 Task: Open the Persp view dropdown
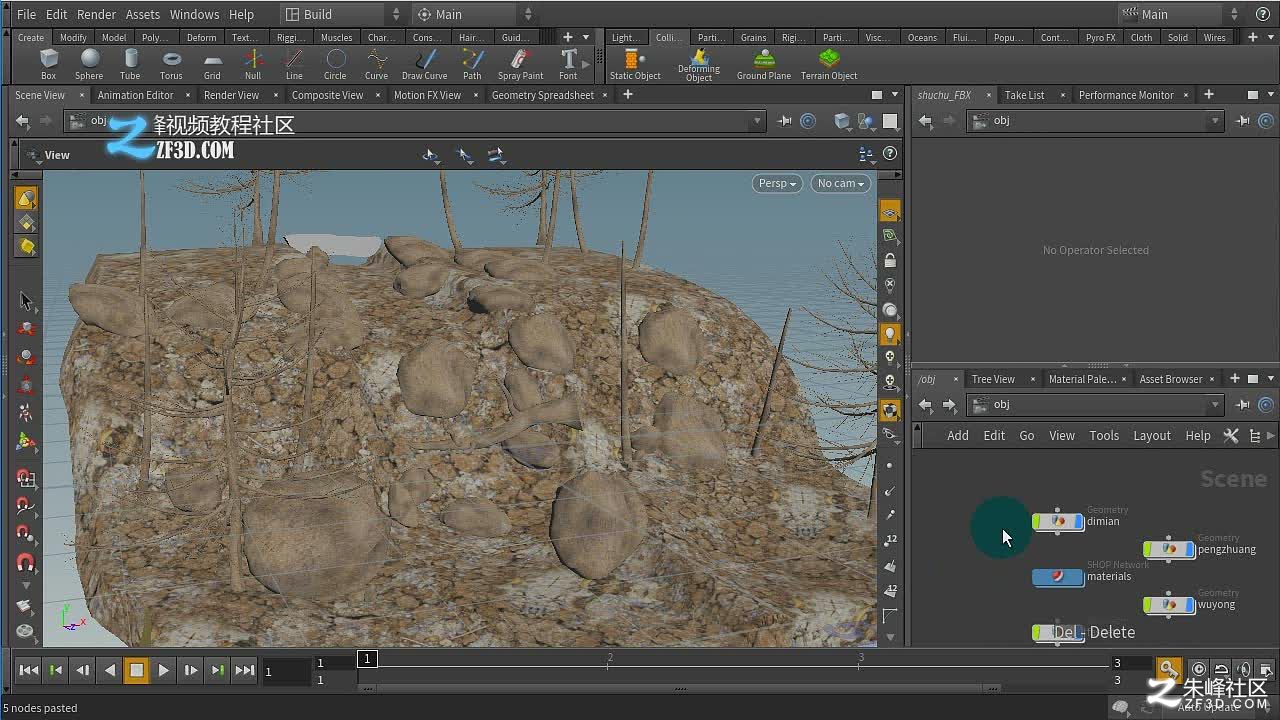(777, 183)
